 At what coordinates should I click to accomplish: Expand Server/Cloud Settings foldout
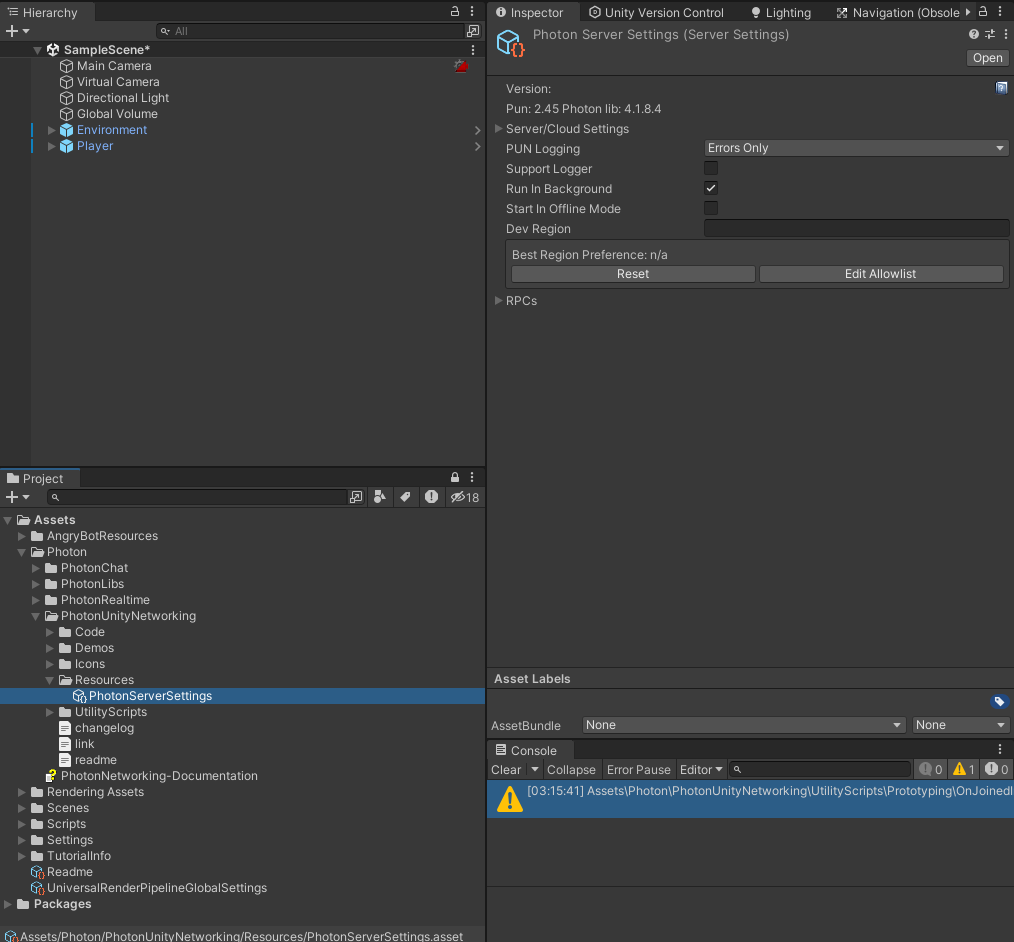(499, 129)
